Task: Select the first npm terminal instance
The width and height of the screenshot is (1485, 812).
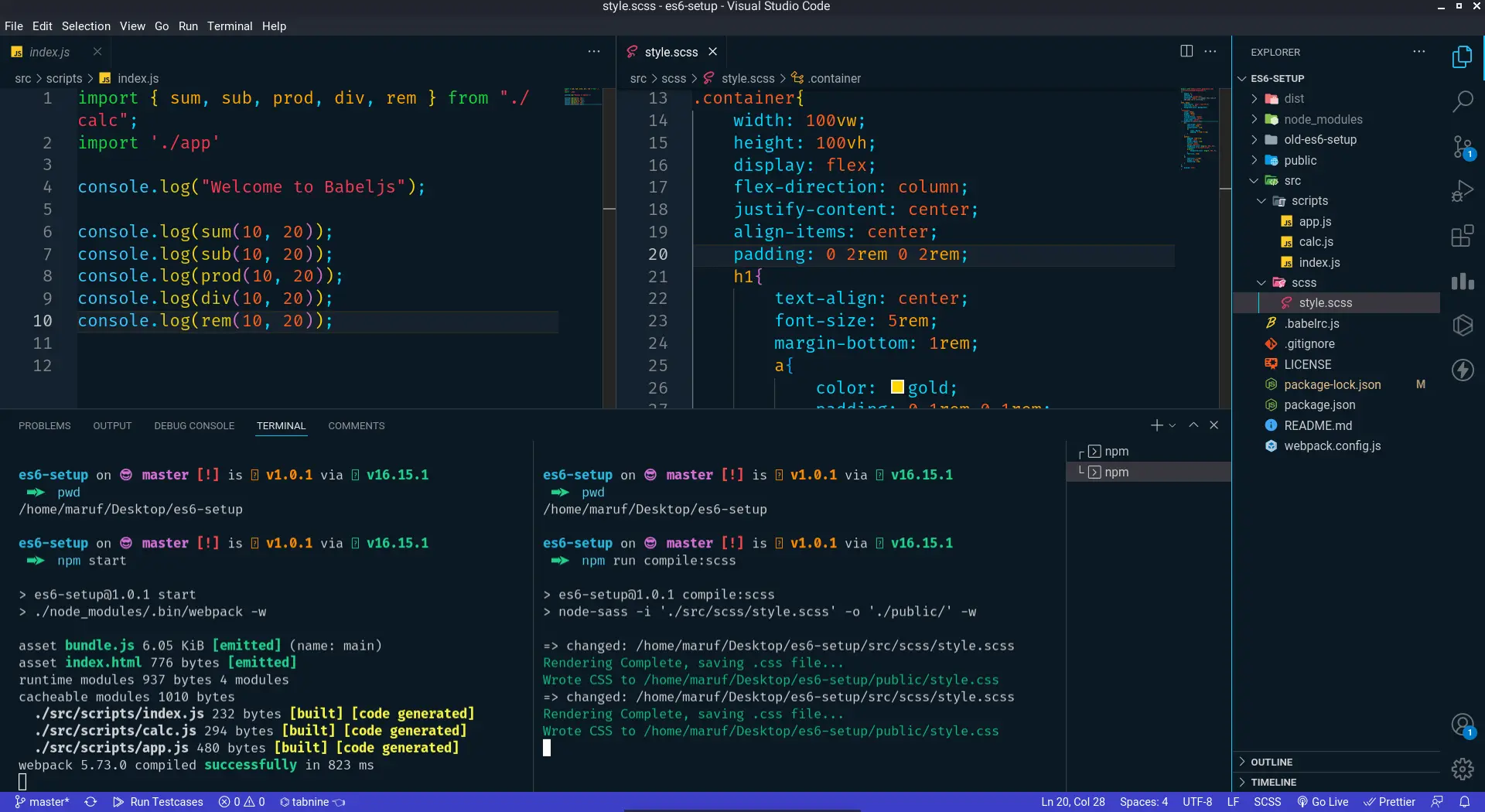Action: tap(1149, 452)
